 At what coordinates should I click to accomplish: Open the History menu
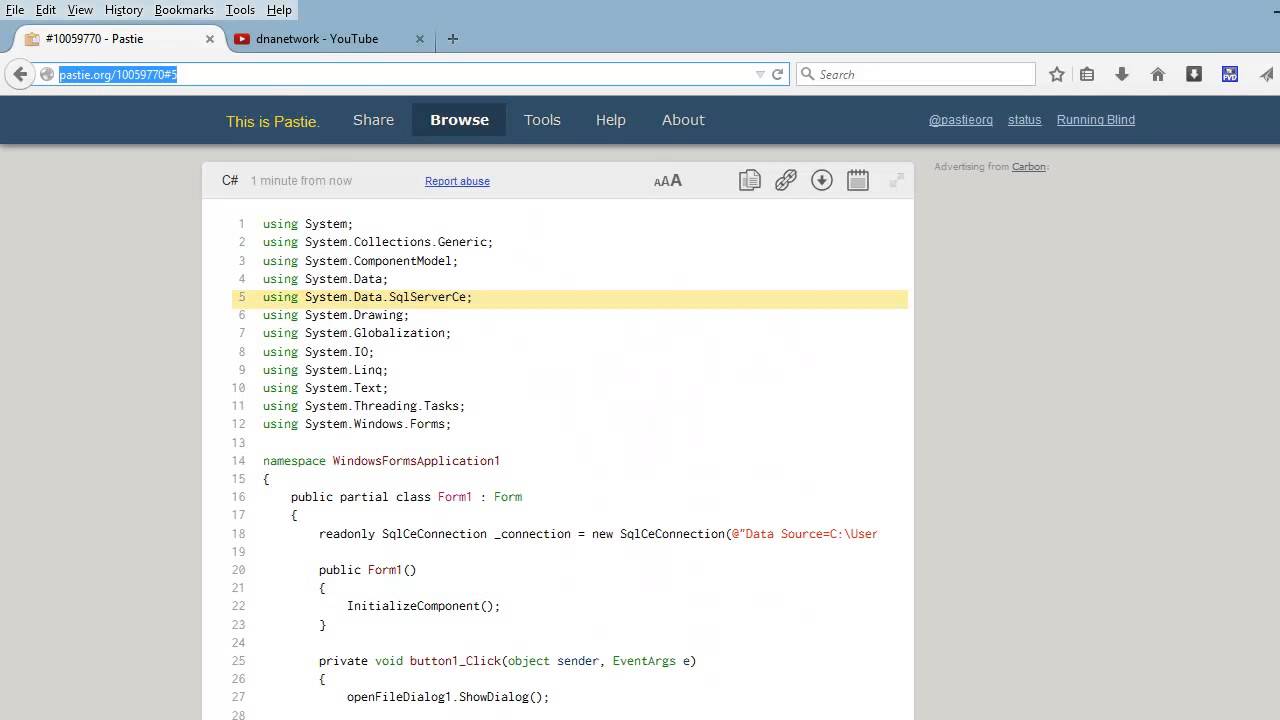tap(123, 9)
